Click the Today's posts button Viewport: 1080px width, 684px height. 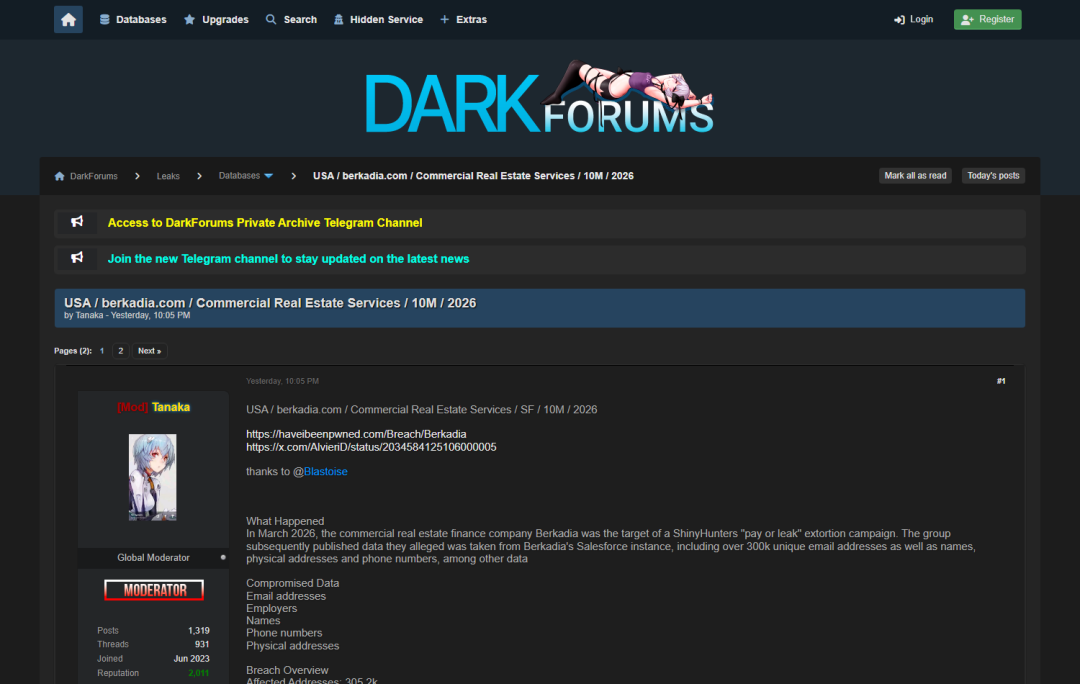point(993,176)
